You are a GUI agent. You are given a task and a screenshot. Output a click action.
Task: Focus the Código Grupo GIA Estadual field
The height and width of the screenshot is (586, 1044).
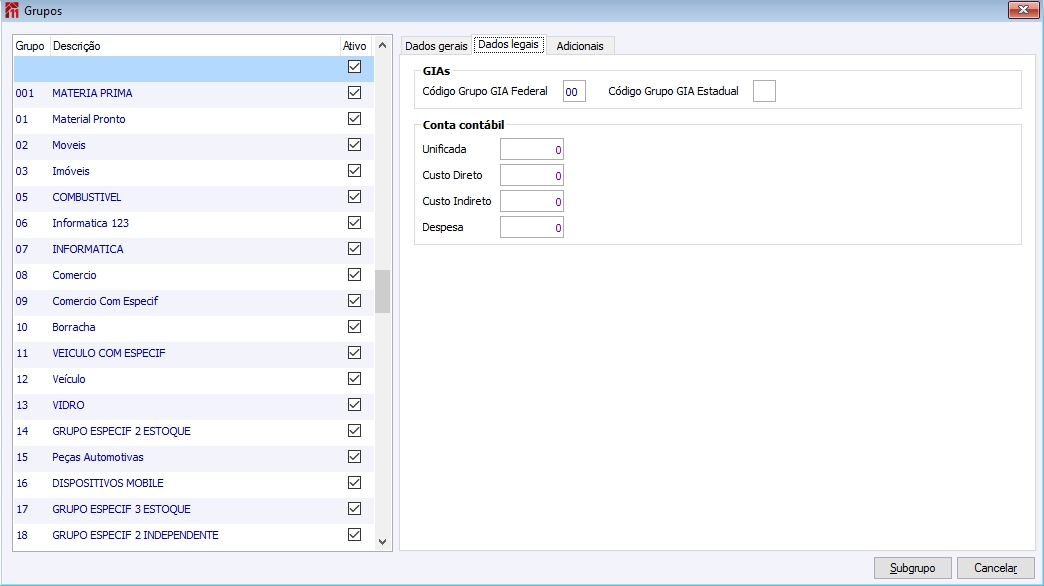[764, 91]
